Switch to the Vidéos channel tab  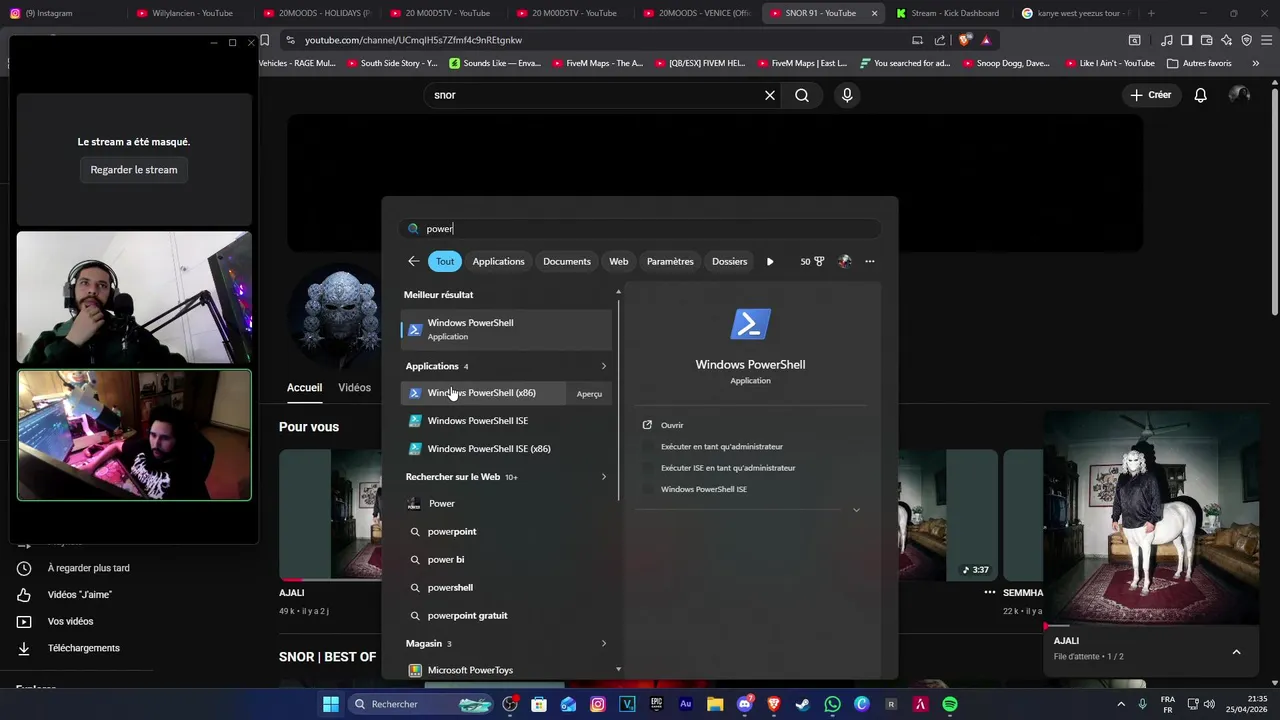(354, 388)
